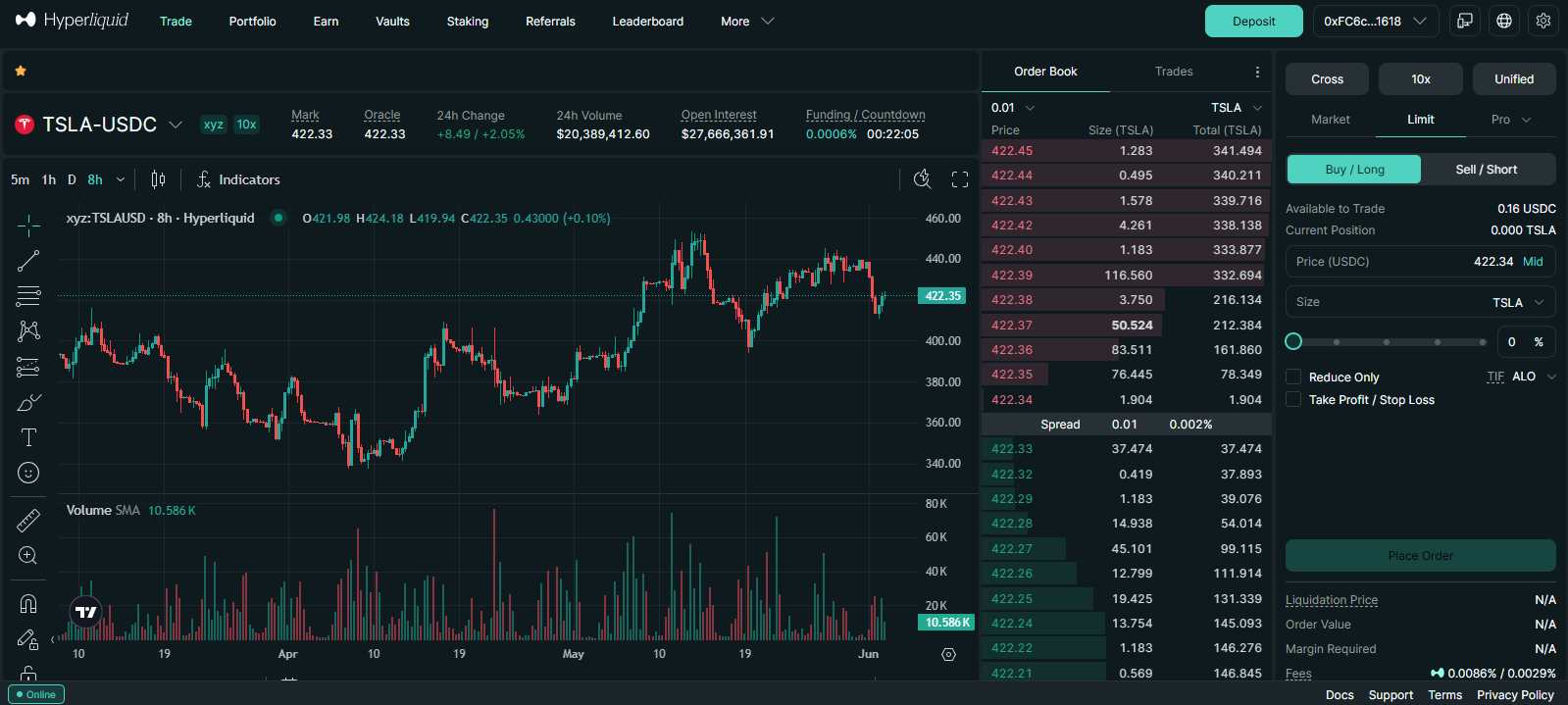Viewport: 1568px width, 705px height.
Task: Select the crosshair cursor tool
Action: coord(28,226)
